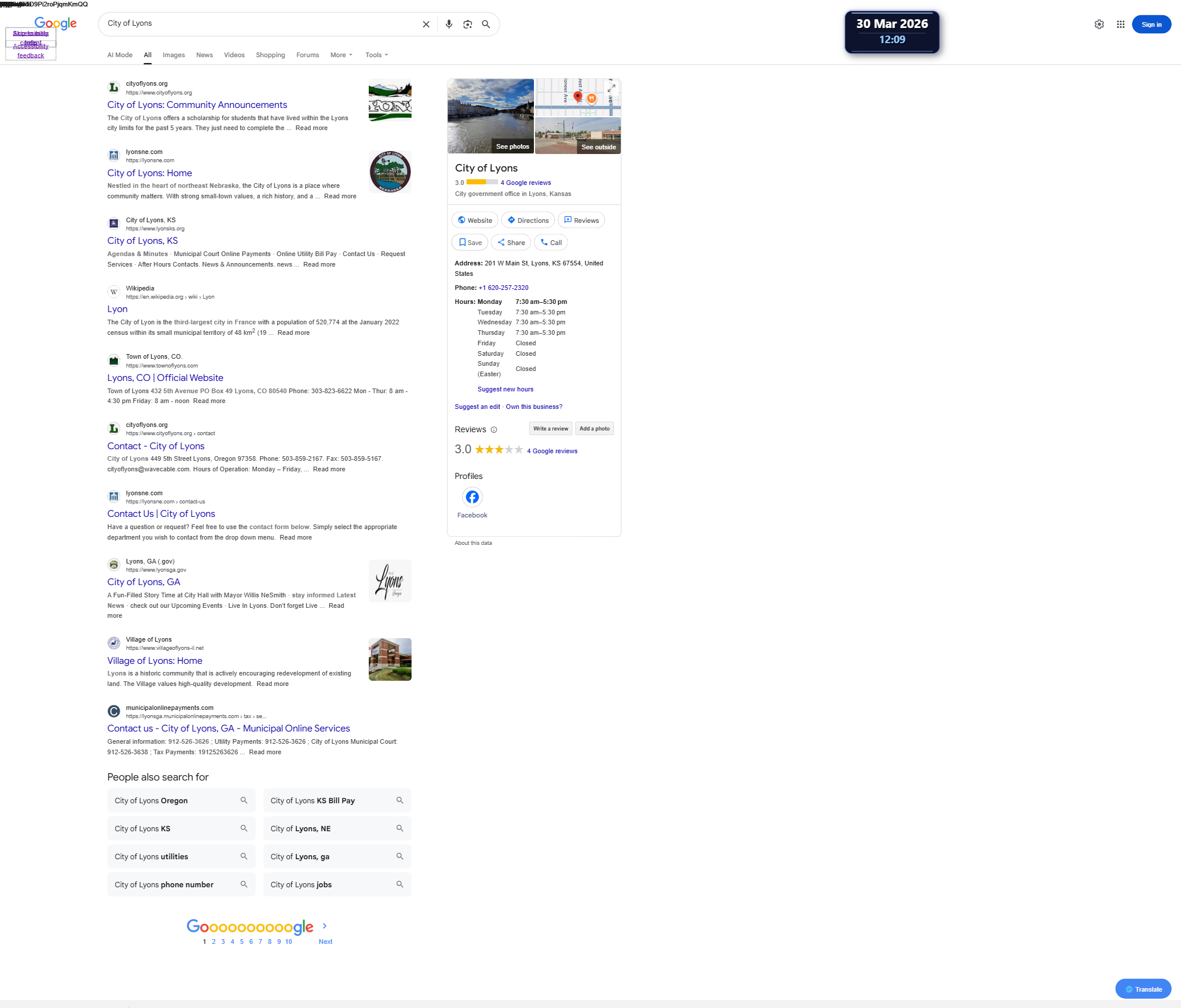Open the Google apps grid icon
1188x1008 pixels.
tap(1120, 24)
